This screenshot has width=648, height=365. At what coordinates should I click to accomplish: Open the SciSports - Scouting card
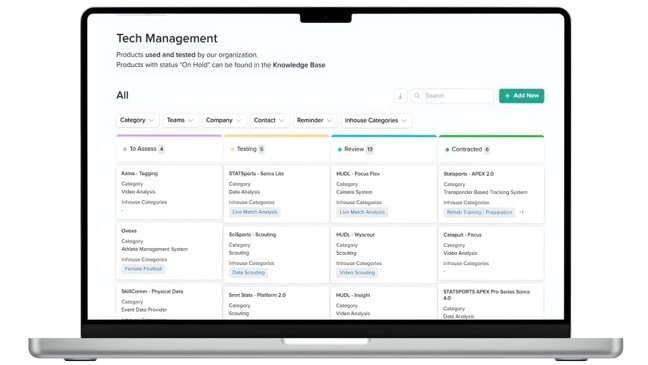click(x=276, y=255)
